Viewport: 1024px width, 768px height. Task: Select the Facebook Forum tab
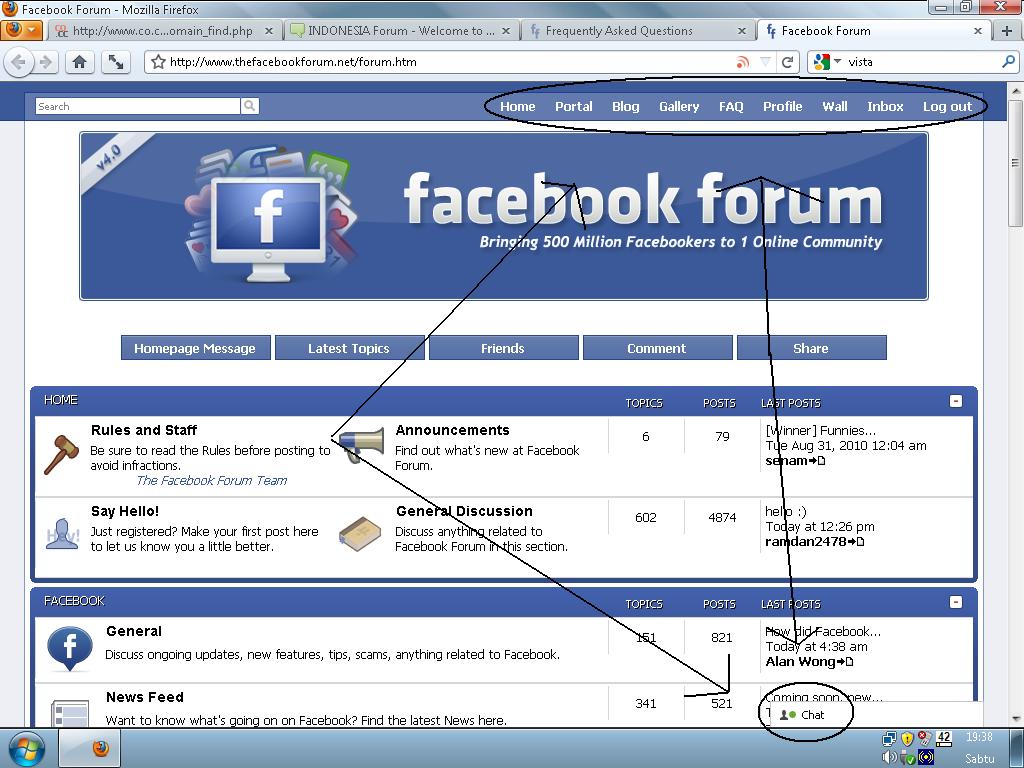tap(874, 31)
